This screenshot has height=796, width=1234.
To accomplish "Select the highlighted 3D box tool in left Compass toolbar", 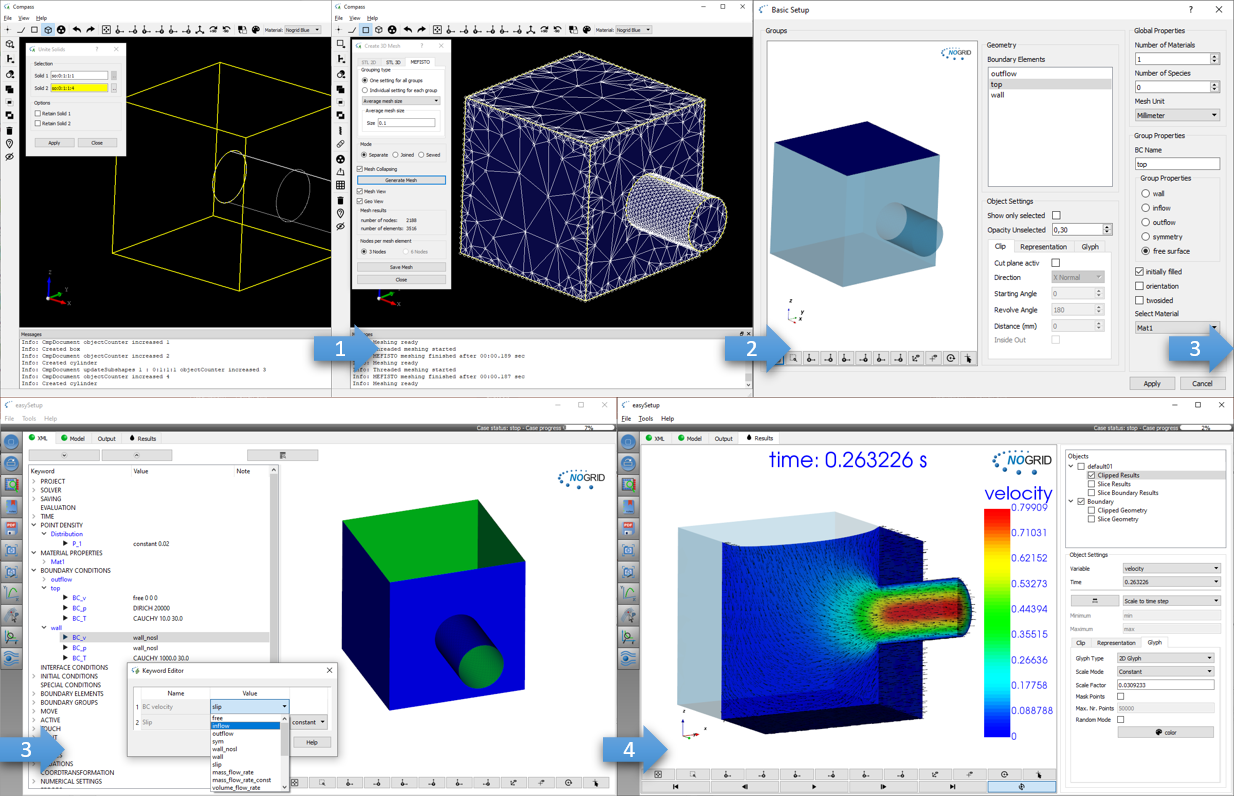I will pos(47,30).
